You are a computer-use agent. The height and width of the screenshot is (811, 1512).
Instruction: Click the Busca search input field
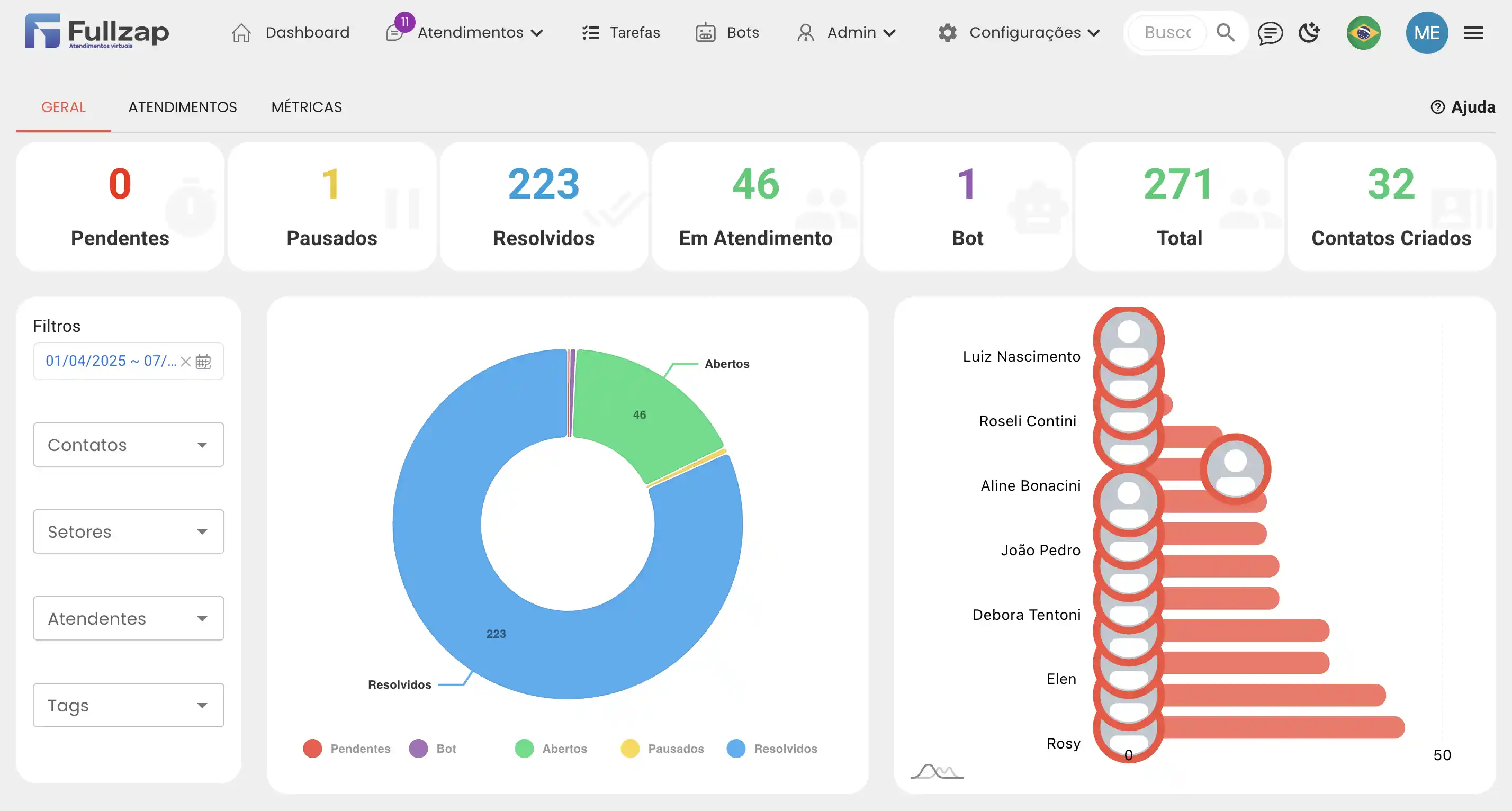tap(1167, 33)
